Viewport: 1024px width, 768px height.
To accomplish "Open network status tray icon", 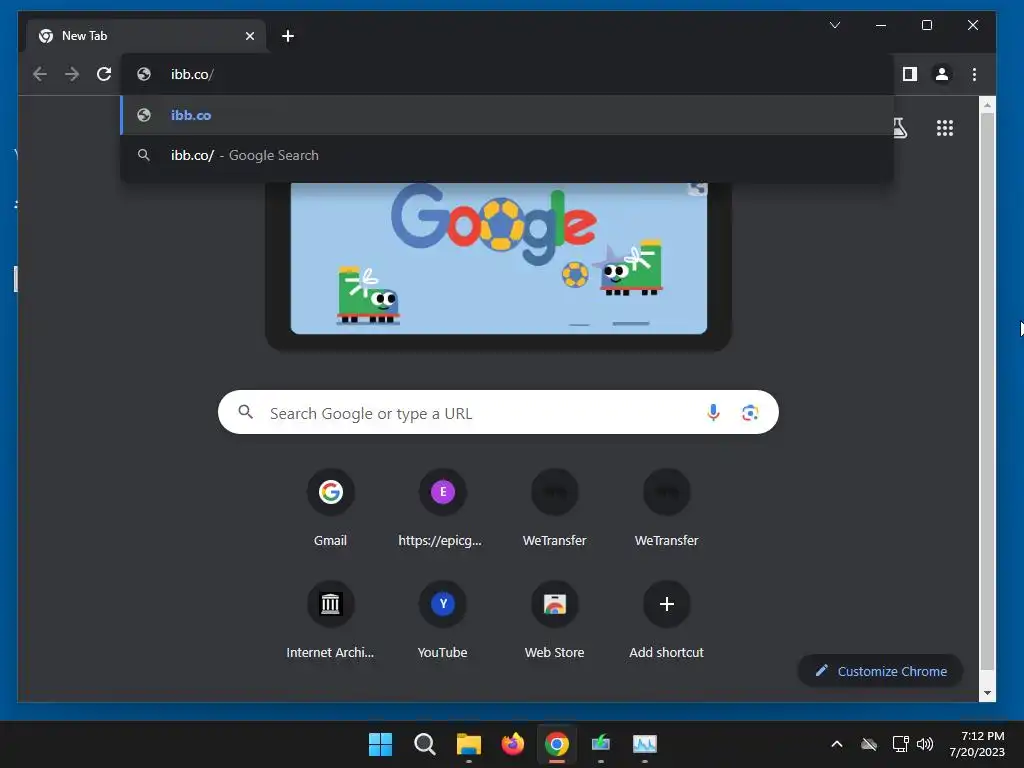I will tap(901, 744).
